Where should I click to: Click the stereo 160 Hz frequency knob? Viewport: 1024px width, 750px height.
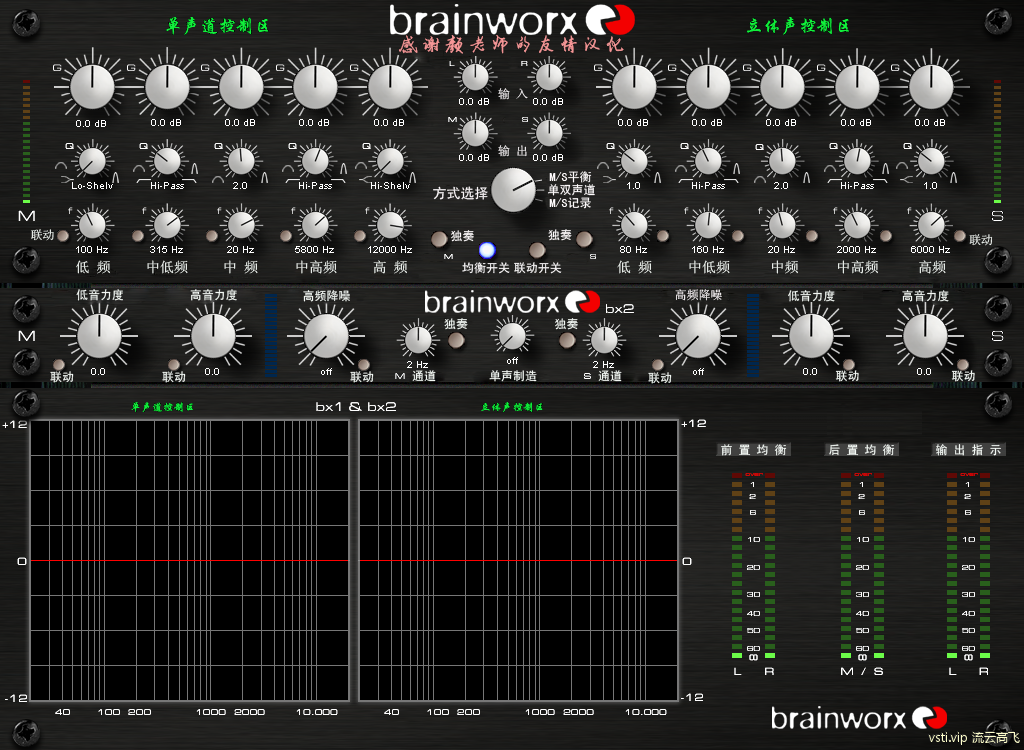[708, 225]
